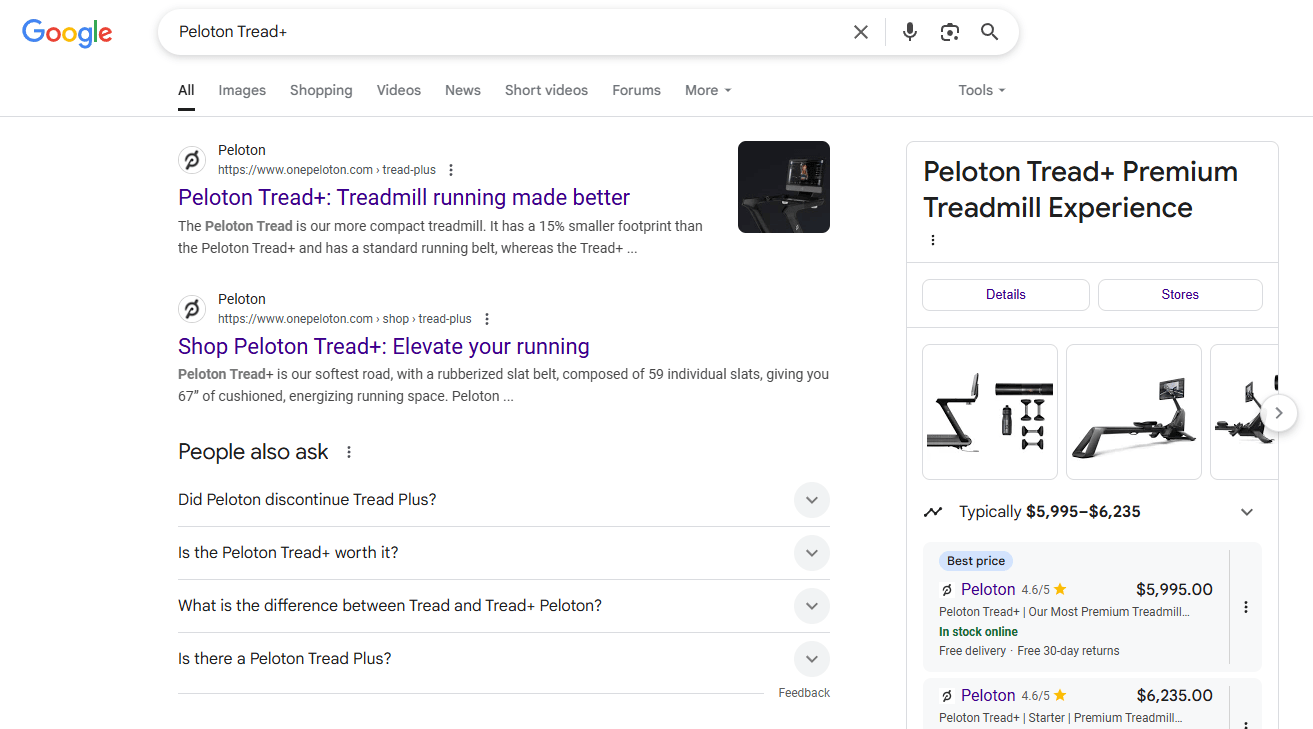Expand "Is there a Peloton Tread Plus?"
The width and height of the screenshot is (1313, 729).
tap(812, 659)
